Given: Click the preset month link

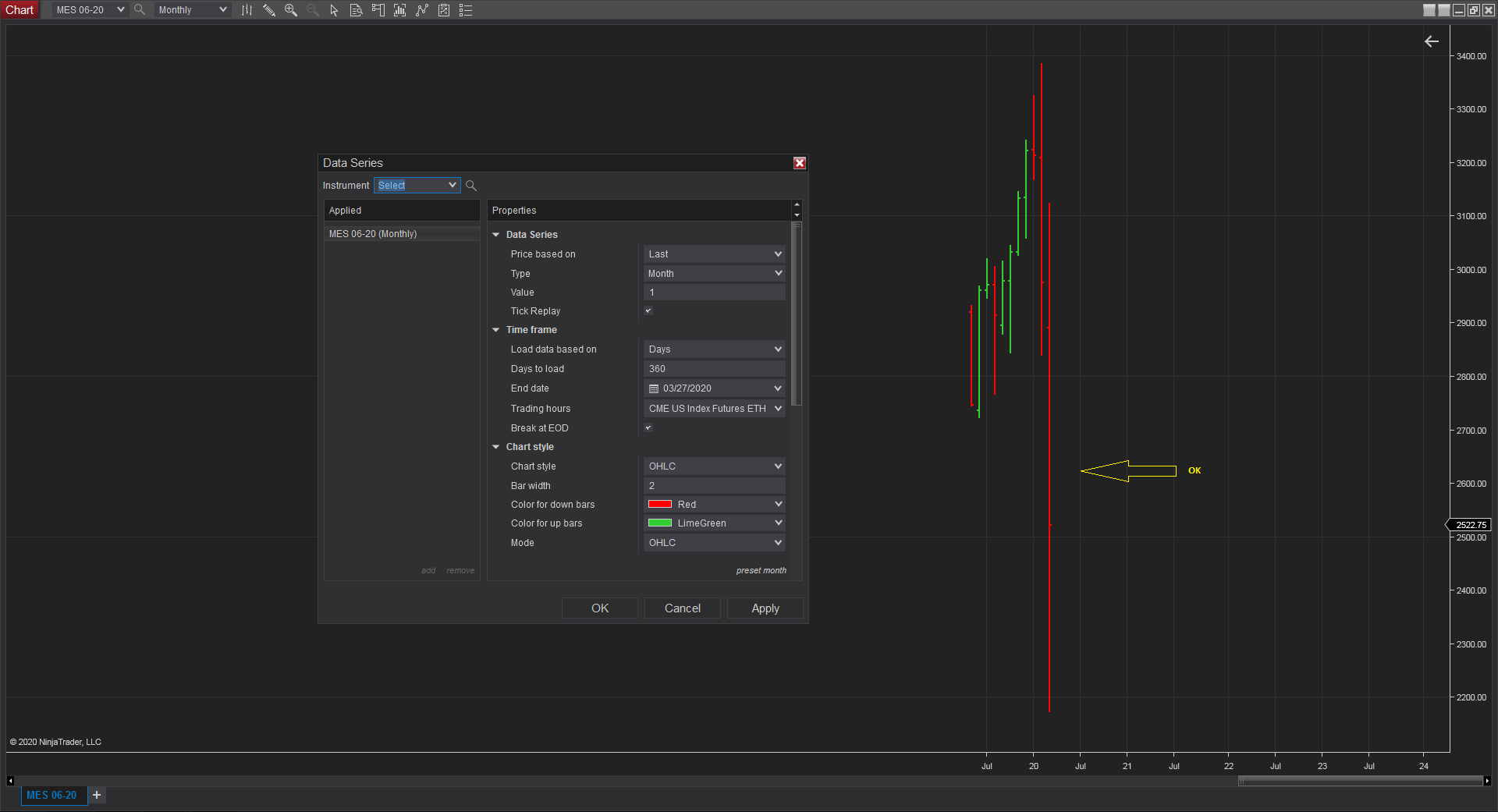Looking at the screenshot, I should click(x=761, y=571).
